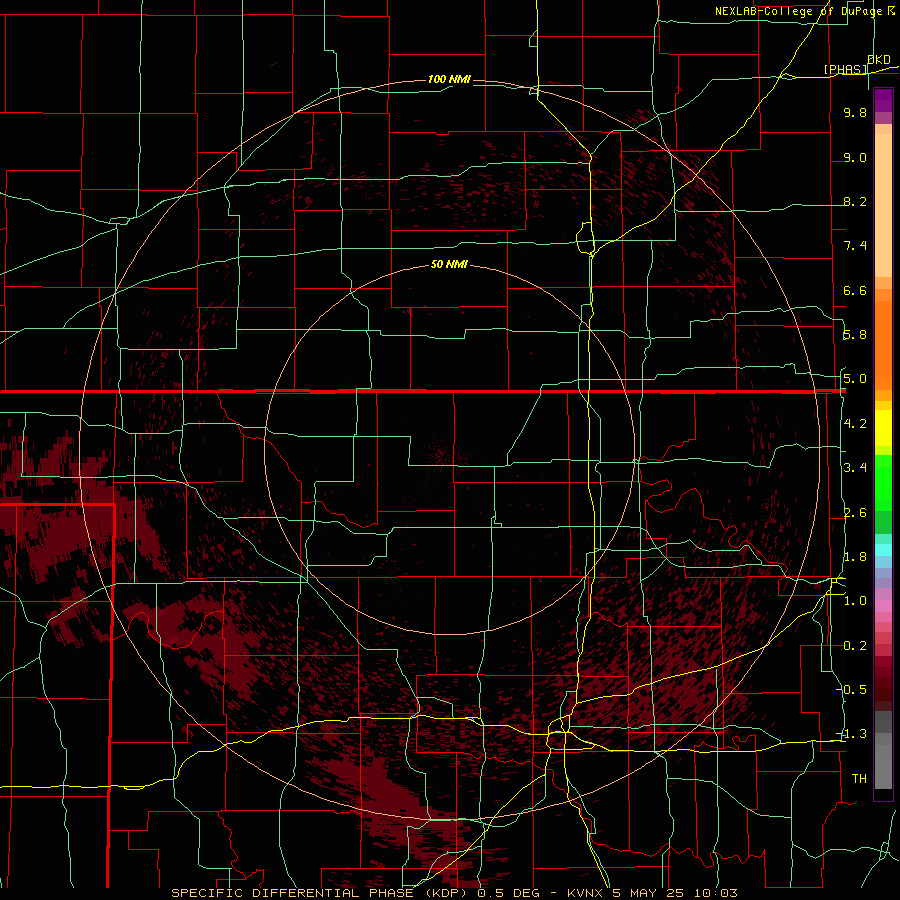Viewport: 900px width, 900px height.
Task: Click the 9.8 scale value
Action: [x=855, y=112]
